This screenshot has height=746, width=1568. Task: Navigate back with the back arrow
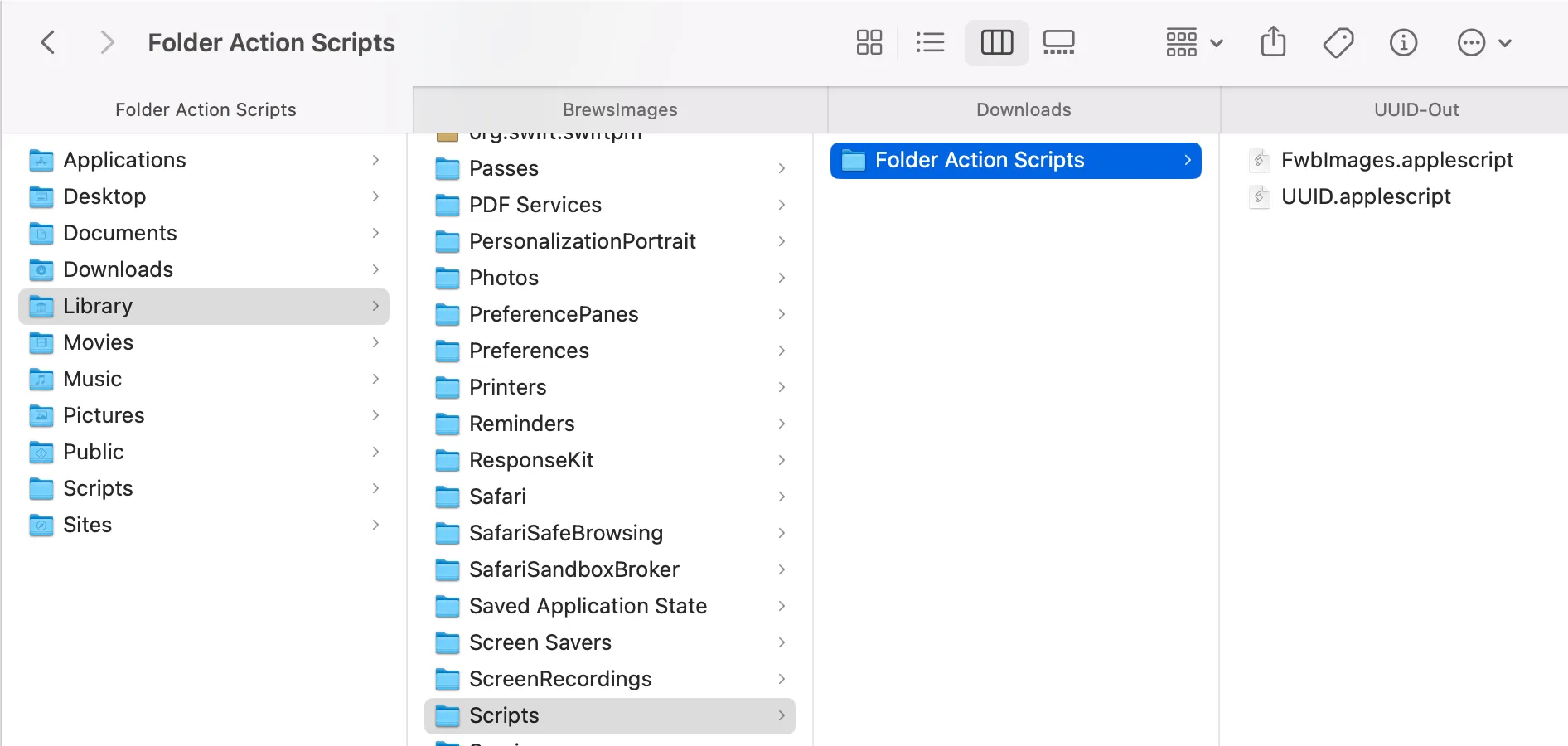(x=47, y=42)
